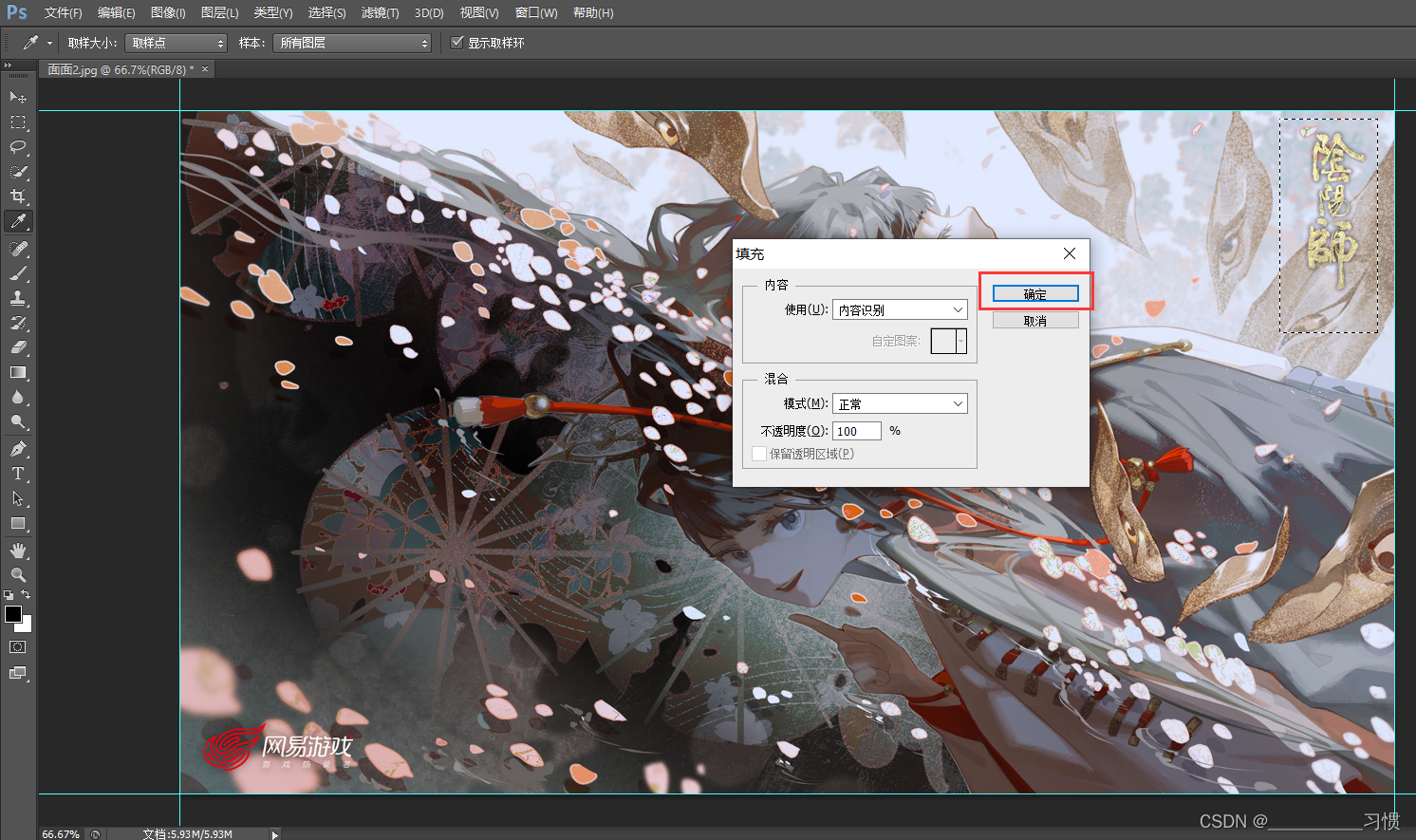
Task: Select the Dodge tool
Action: 18,421
